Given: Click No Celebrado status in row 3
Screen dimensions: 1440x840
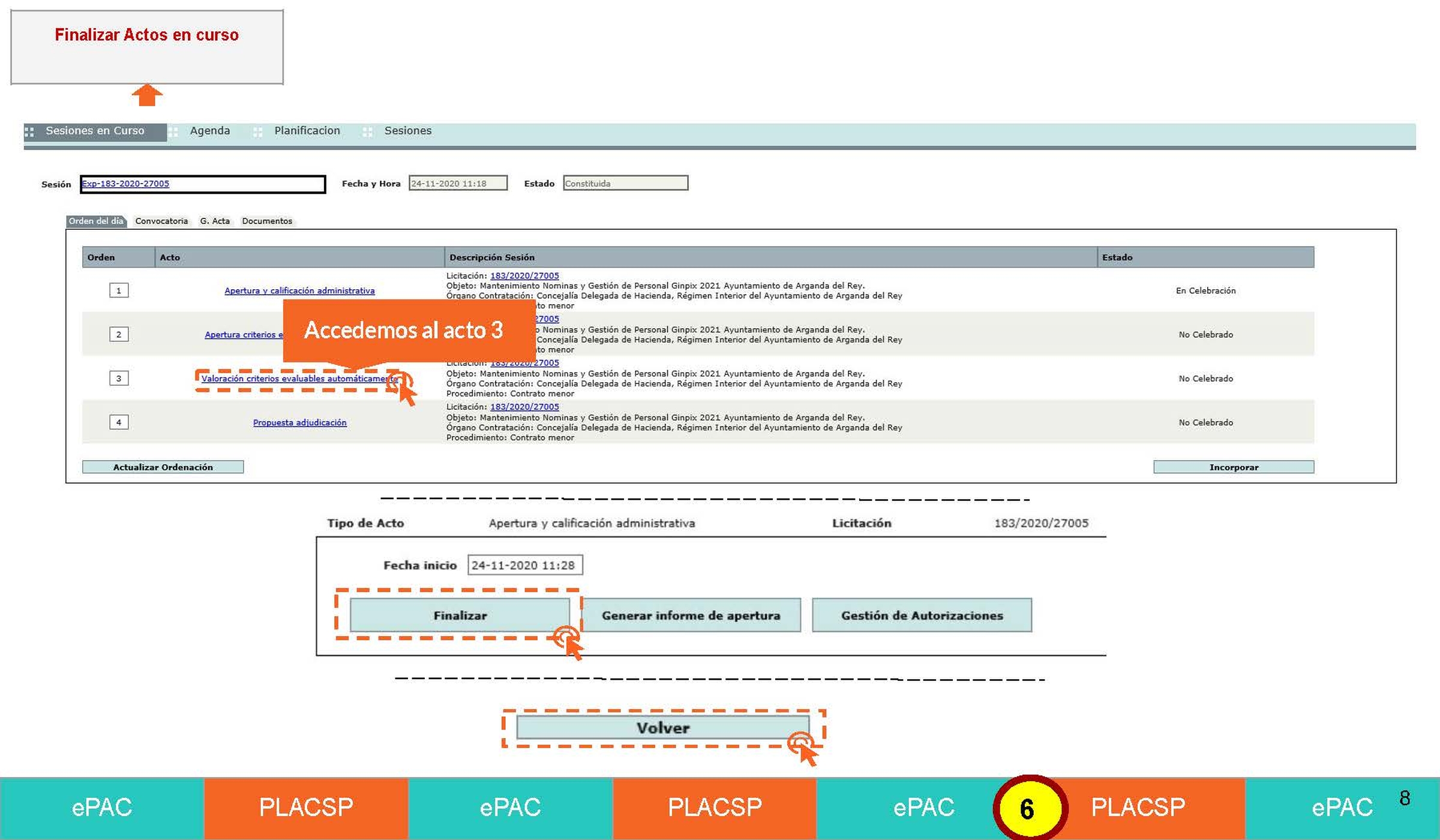Looking at the screenshot, I should point(1205,379).
